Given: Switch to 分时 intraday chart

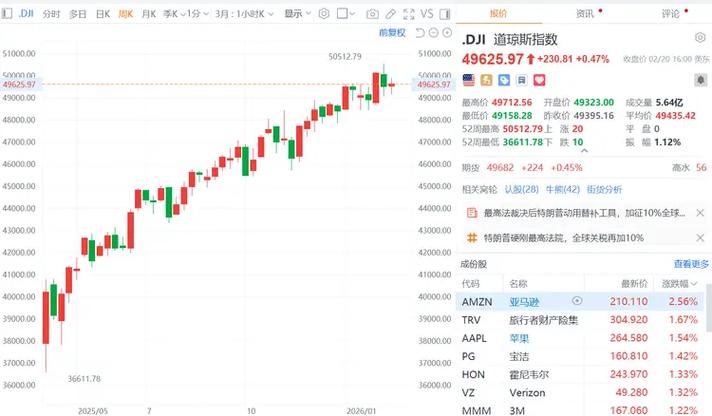Looking at the screenshot, I should click(51, 14).
